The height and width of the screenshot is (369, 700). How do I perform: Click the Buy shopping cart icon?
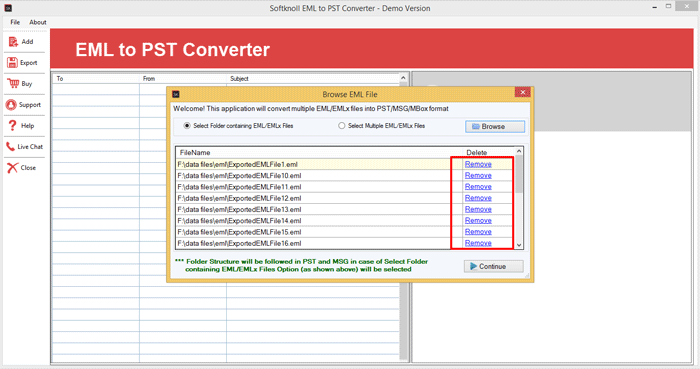tap(13, 83)
